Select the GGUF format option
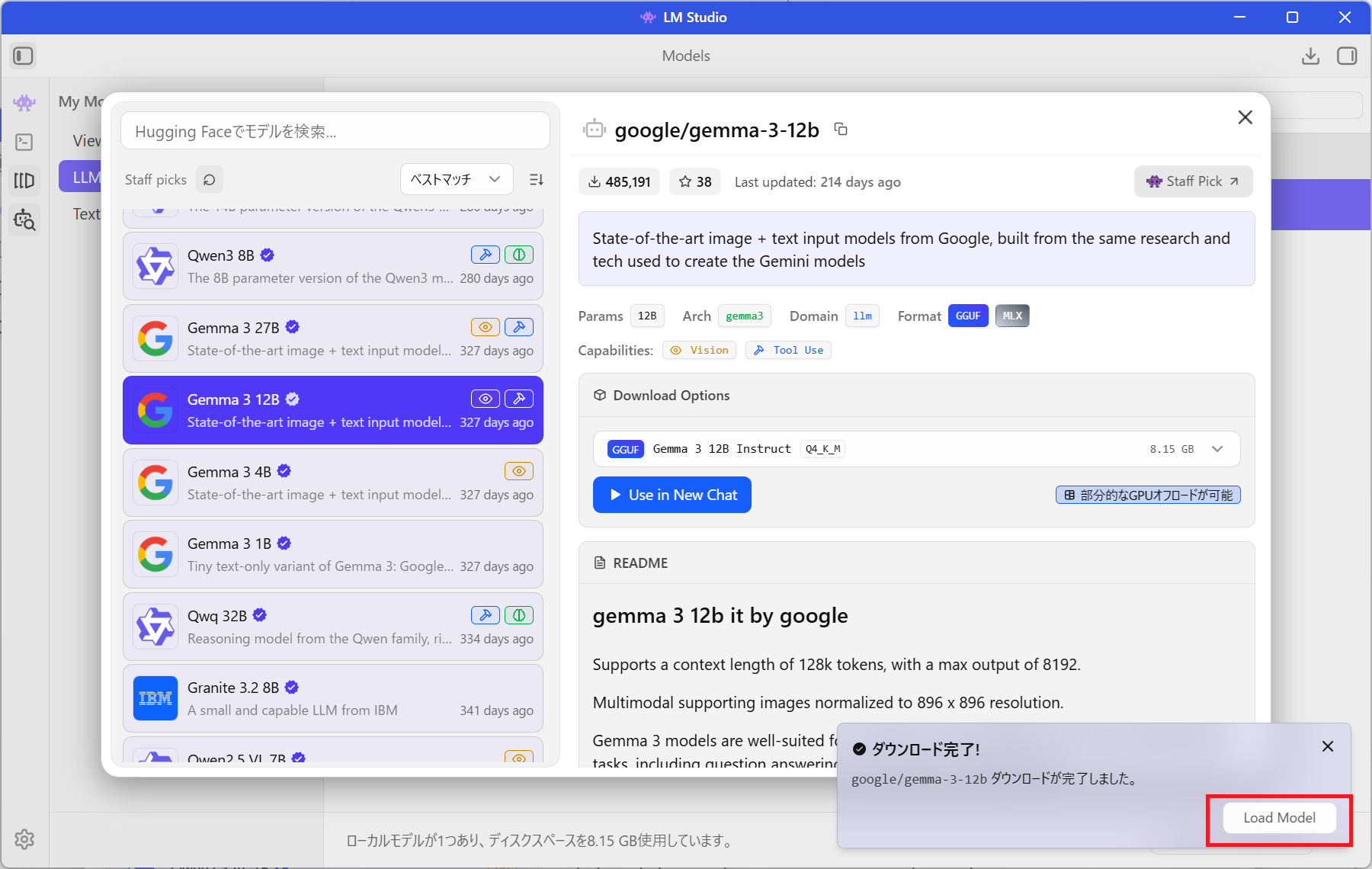This screenshot has height=869, width=1372. pos(967,316)
